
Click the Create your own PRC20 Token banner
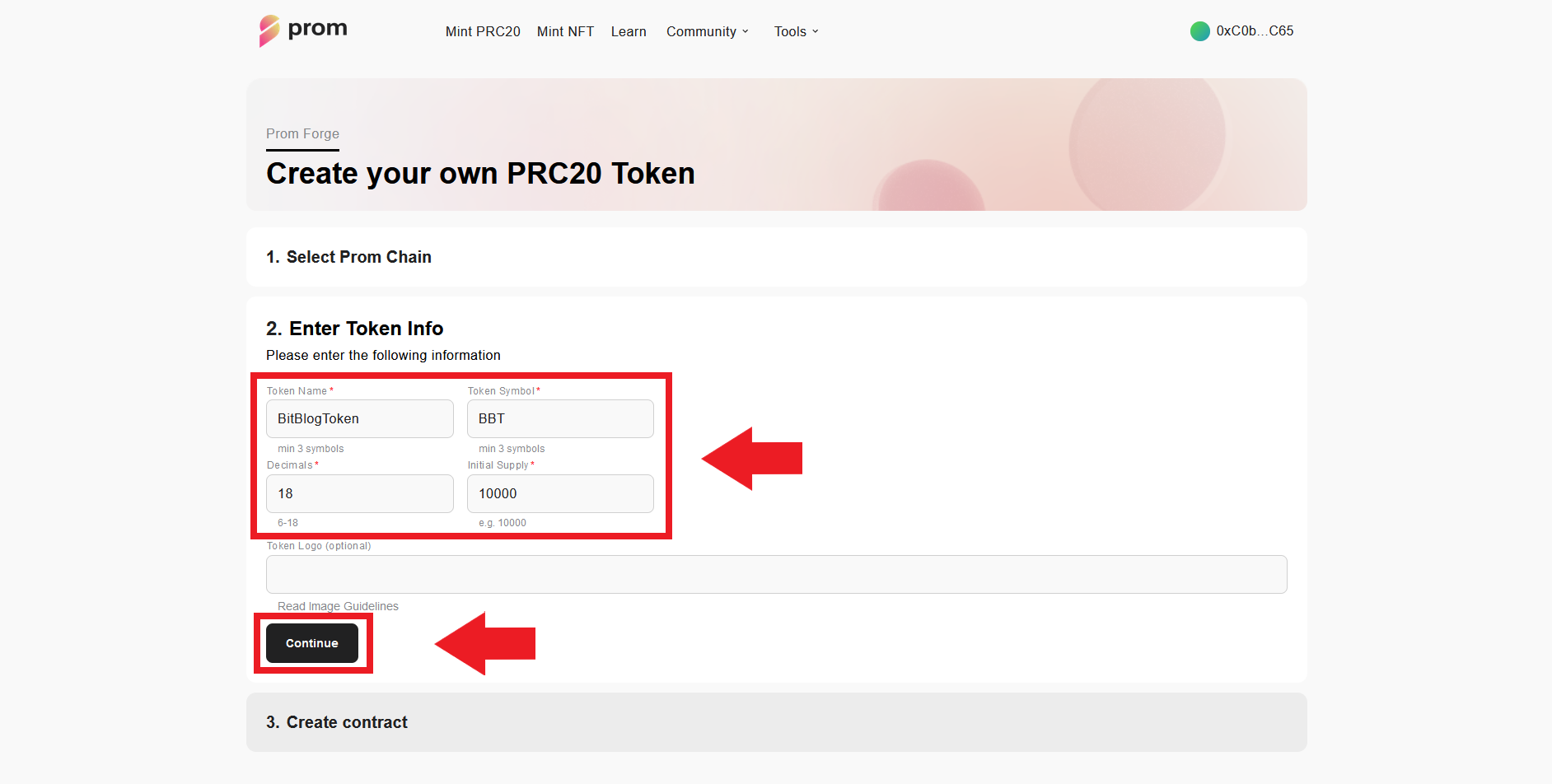480,174
